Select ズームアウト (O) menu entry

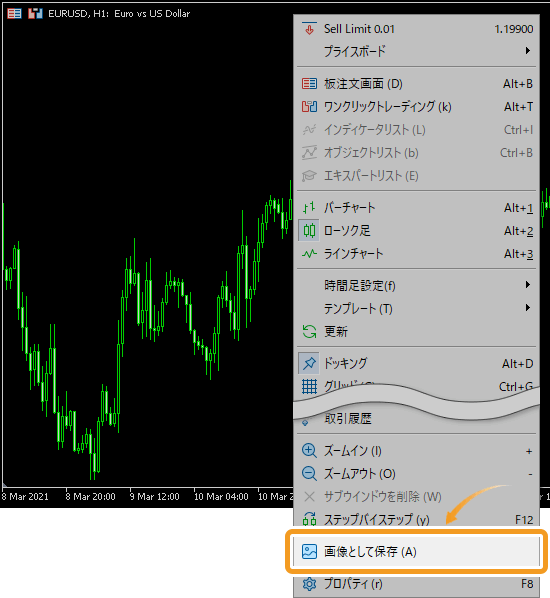tap(416, 474)
